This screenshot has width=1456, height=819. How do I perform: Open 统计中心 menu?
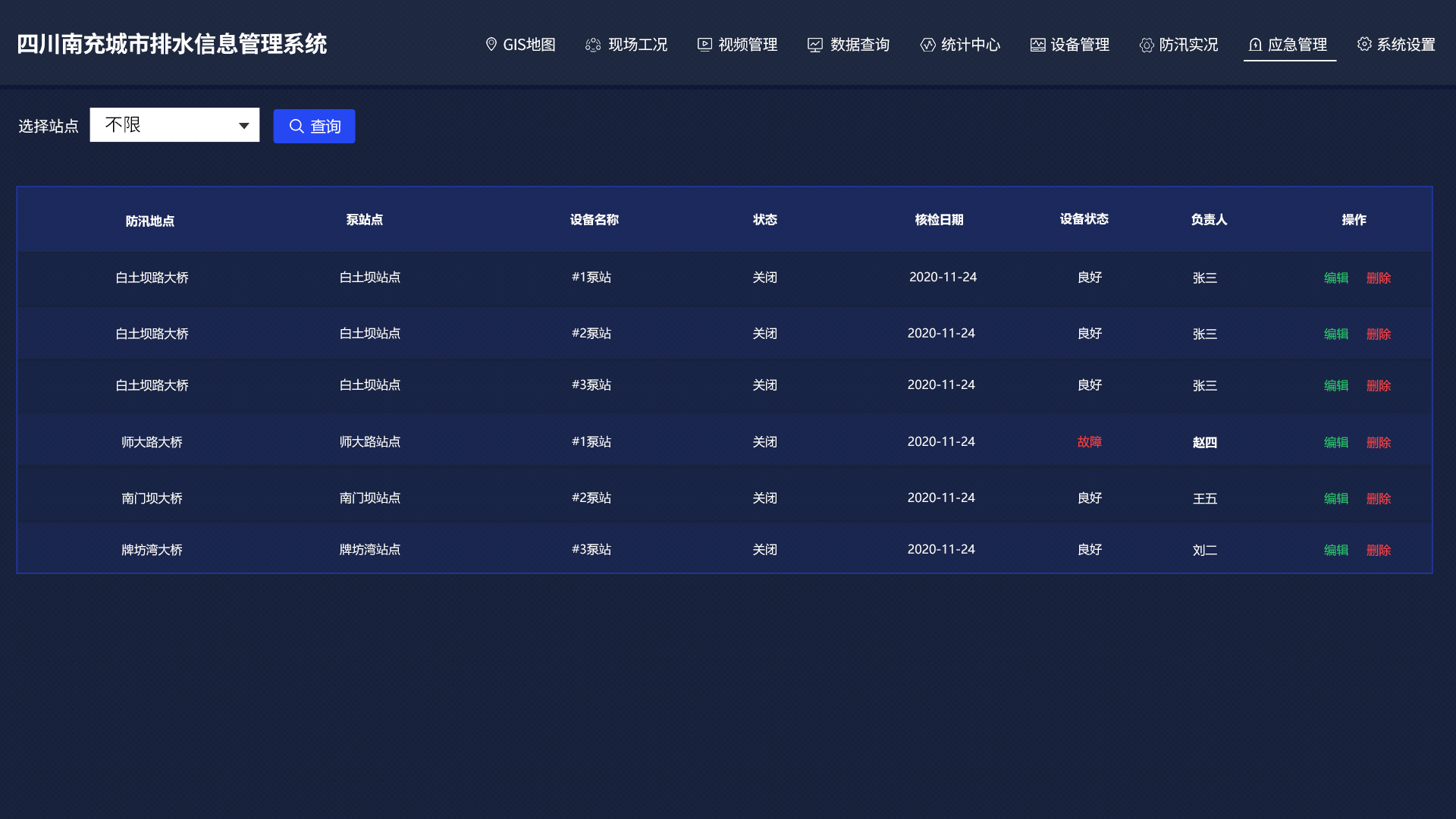pyautogui.click(x=960, y=45)
